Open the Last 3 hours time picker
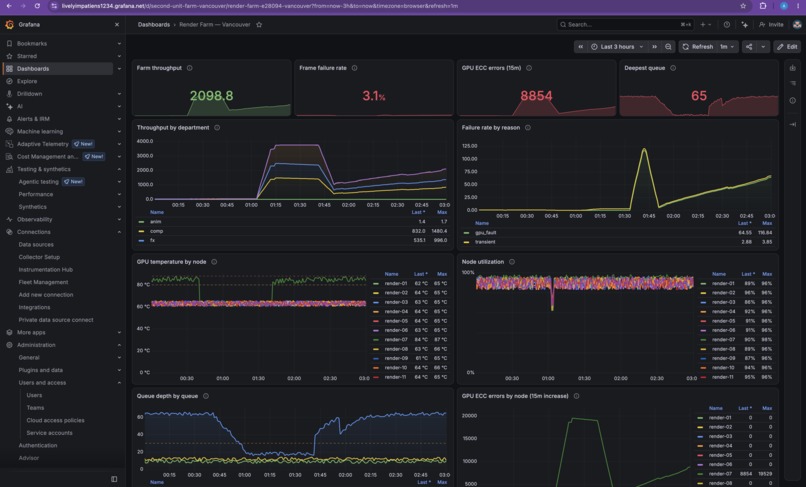Image resolution: width=806 pixels, height=487 pixels. coord(617,47)
